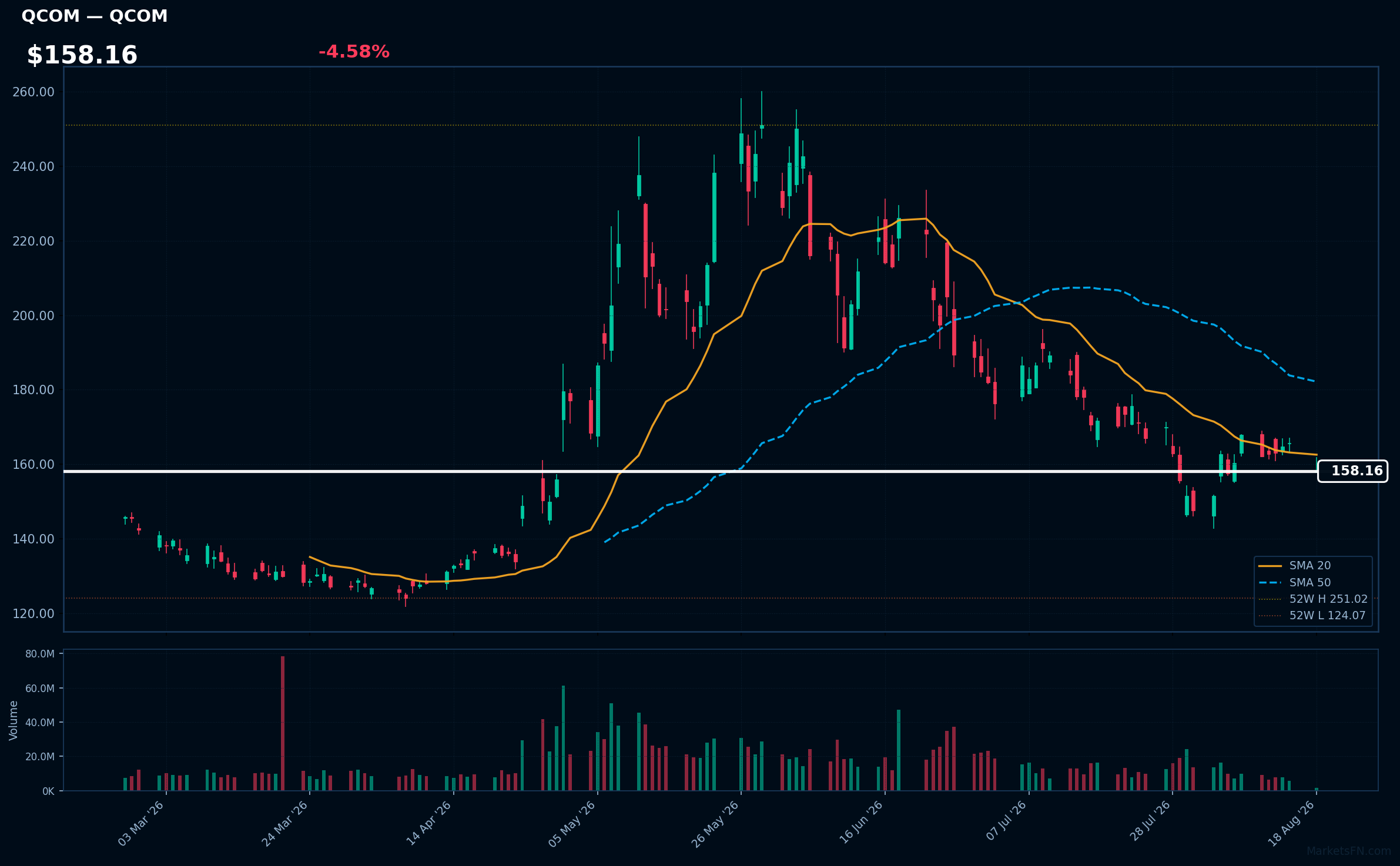Click the 20.0M volume axis label
The height and width of the screenshot is (866, 1400).
[40, 757]
